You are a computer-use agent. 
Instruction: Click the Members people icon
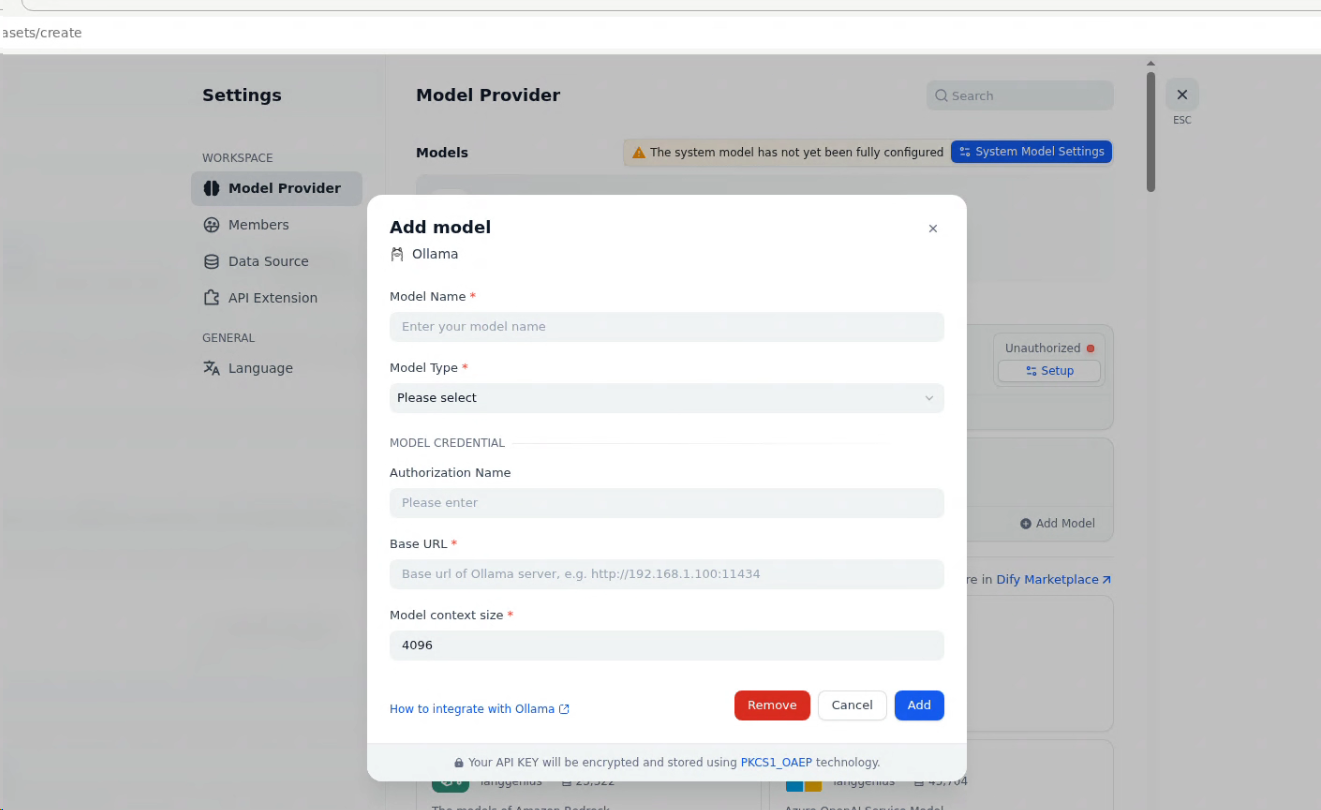(211, 225)
